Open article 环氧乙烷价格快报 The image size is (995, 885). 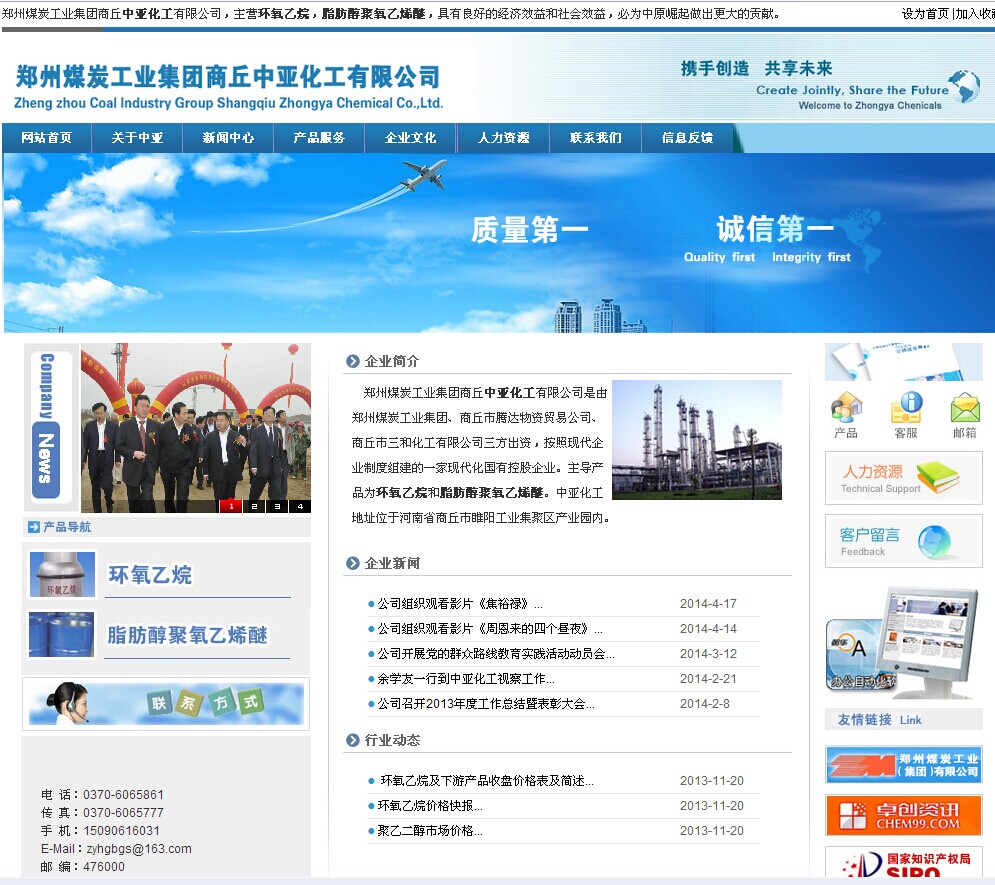[430, 806]
